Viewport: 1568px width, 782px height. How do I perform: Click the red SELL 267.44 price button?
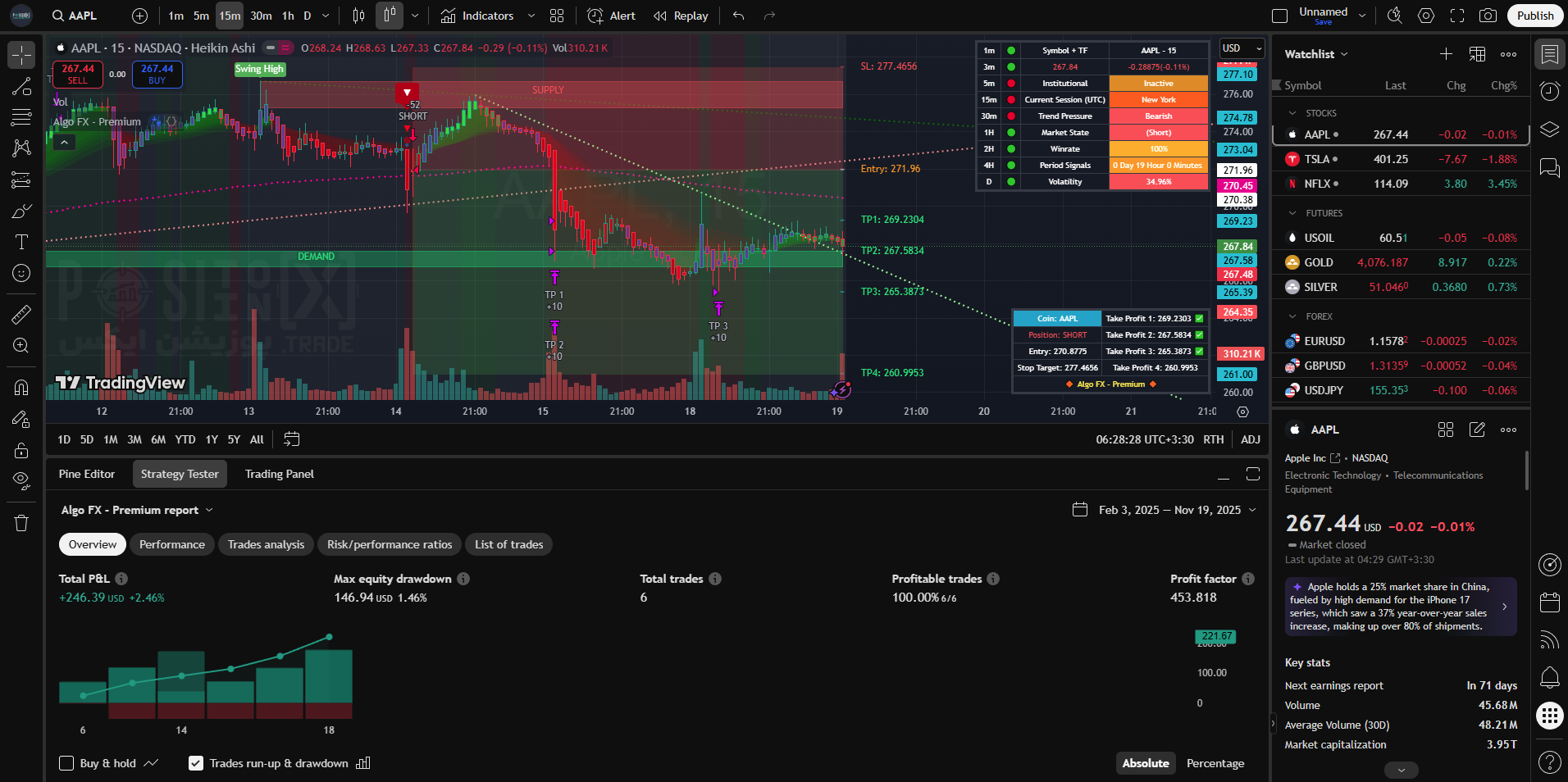[x=78, y=74]
